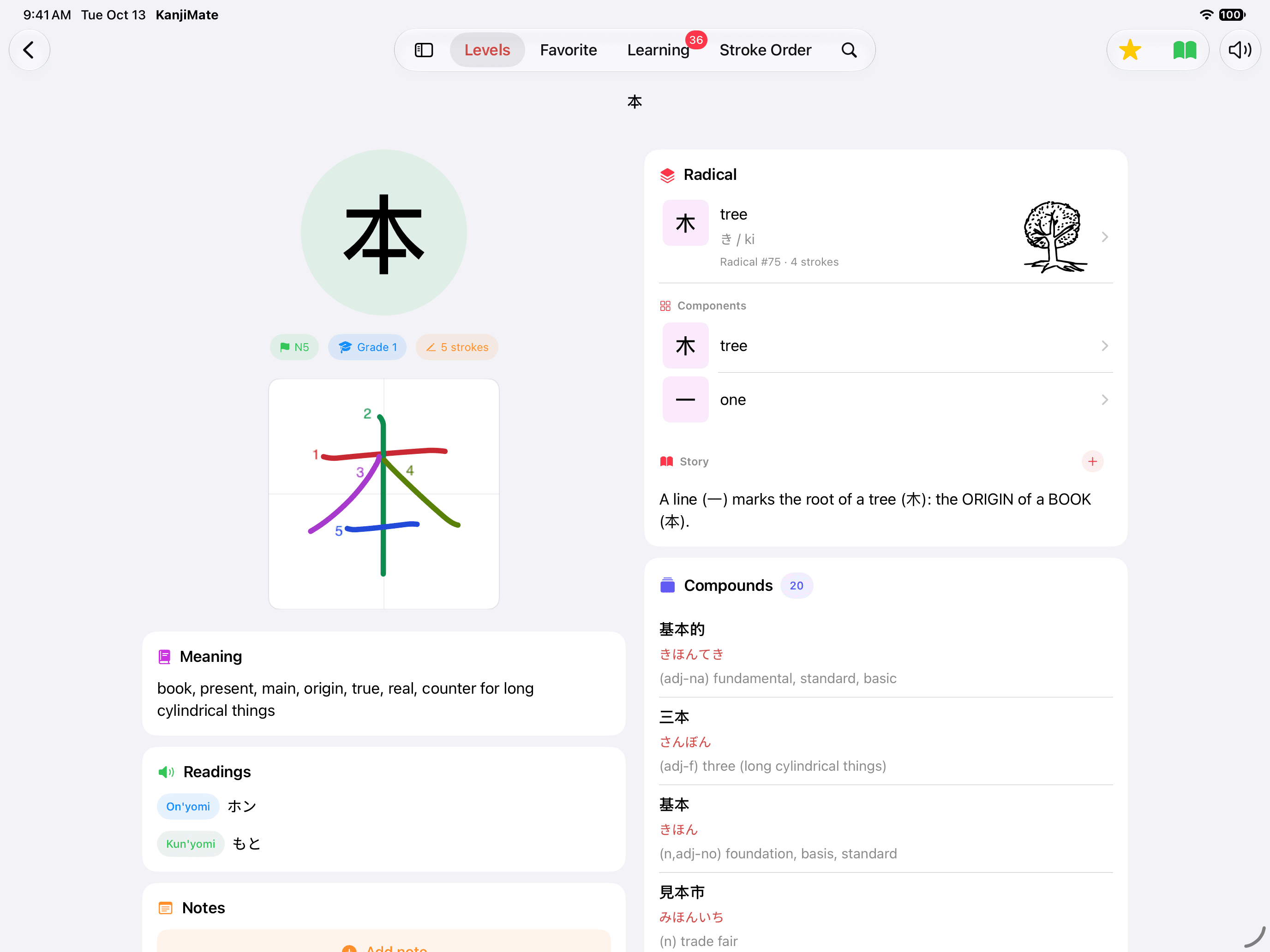The height and width of the screenshot is (952, 1270).
Task: Tap the 5 strokes tag
Action: (457, 347)
